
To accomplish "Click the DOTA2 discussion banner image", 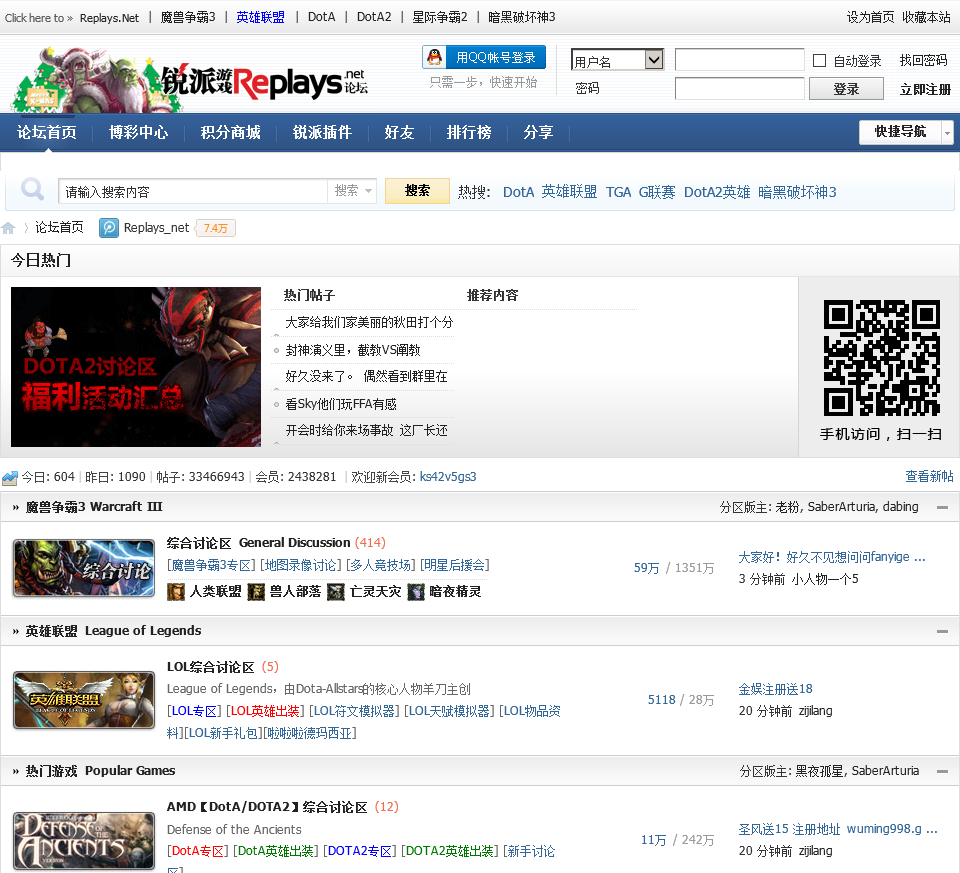I will pos(136,367).
